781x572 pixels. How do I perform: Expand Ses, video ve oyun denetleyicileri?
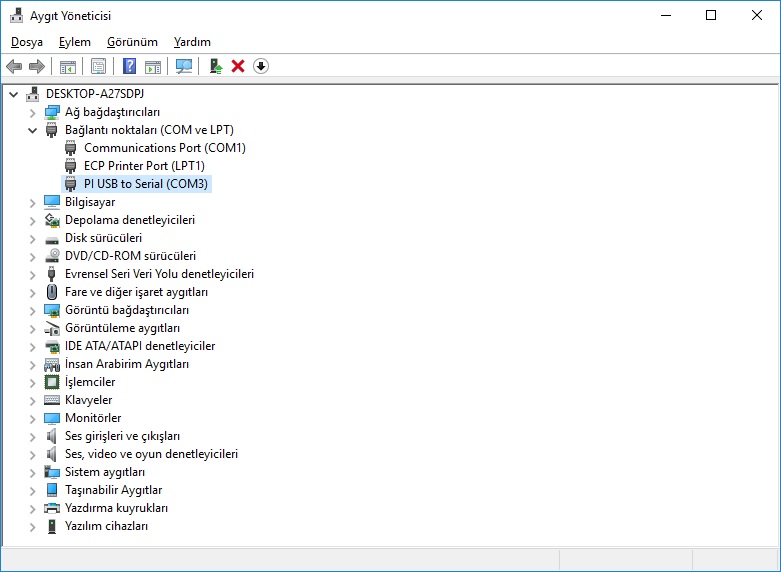(32, 455)
